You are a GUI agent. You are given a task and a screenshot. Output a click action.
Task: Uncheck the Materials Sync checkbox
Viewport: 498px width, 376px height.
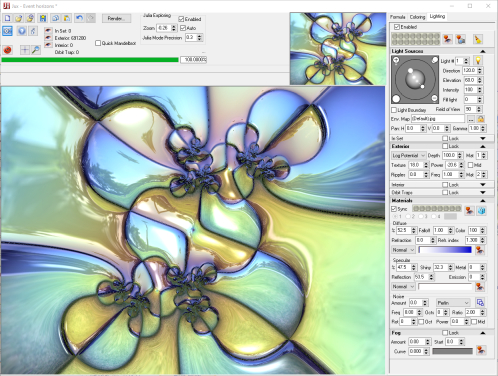pos(394,209)
